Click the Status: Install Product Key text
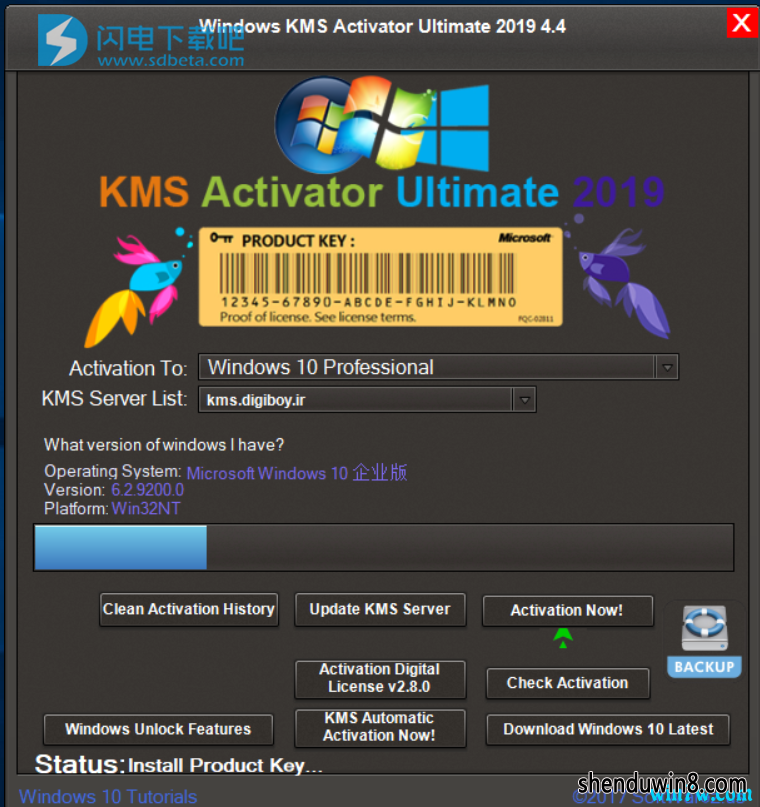 (179, 765)
